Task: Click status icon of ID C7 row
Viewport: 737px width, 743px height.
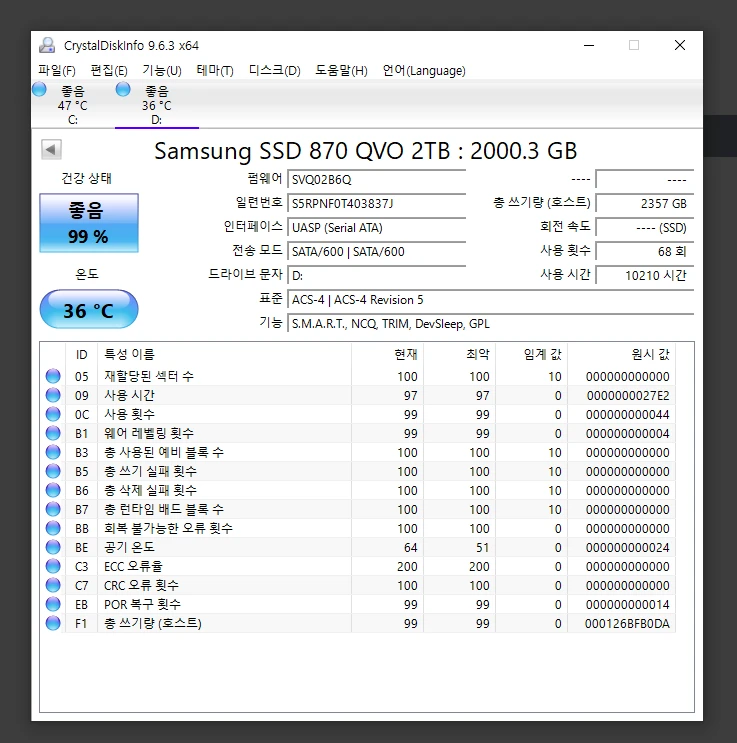Action: [53, 585]
